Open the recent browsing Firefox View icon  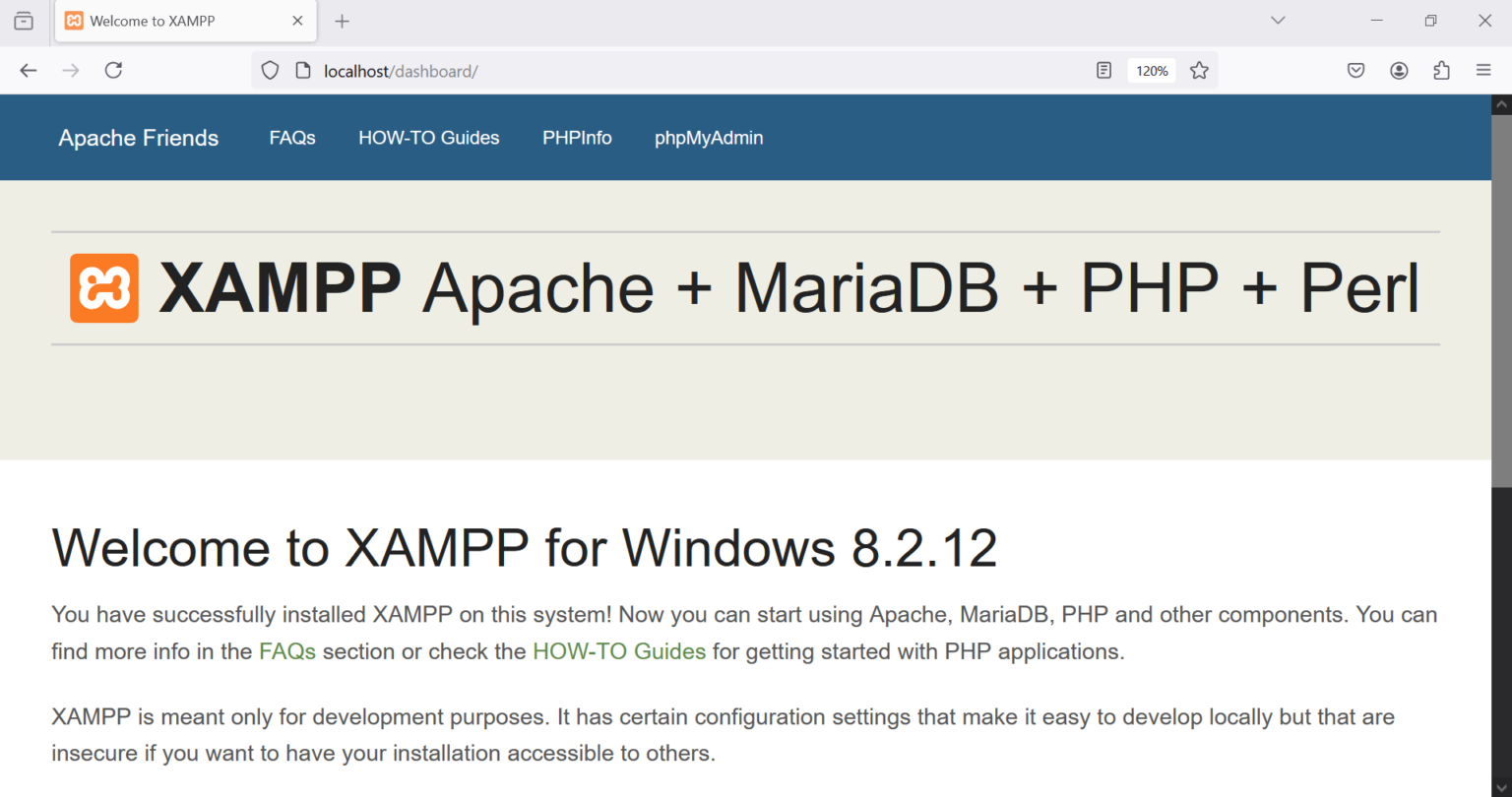pos(24,21)
